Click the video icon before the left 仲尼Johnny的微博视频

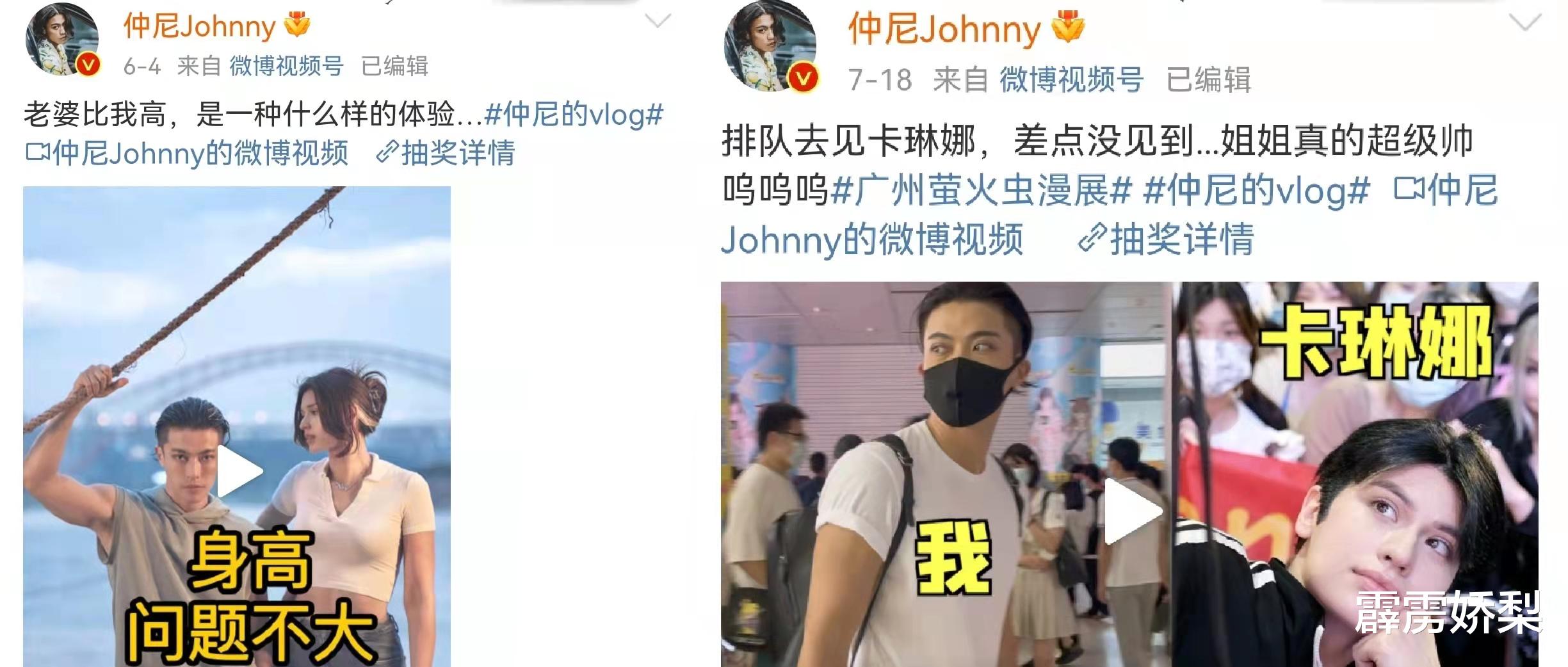tap(37, 152)
